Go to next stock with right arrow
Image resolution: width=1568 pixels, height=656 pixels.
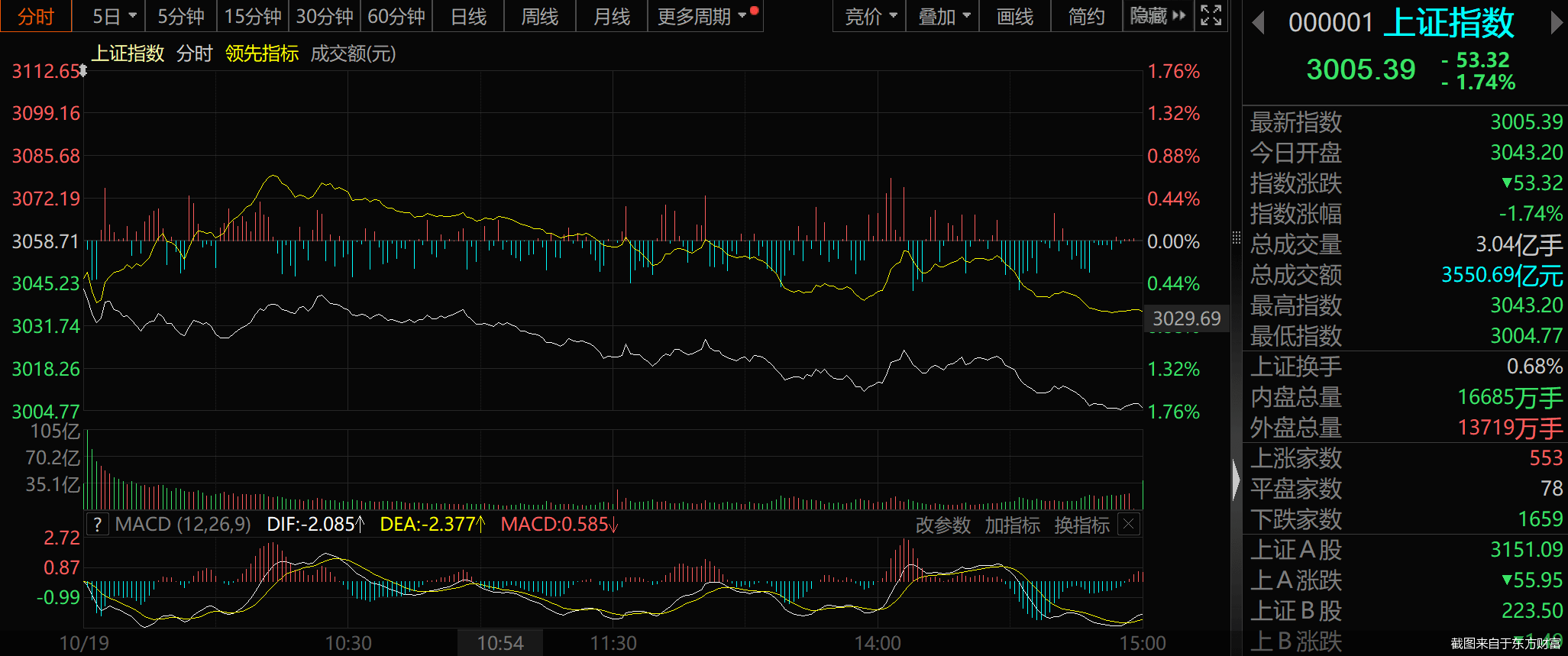tap(1556, 23)
